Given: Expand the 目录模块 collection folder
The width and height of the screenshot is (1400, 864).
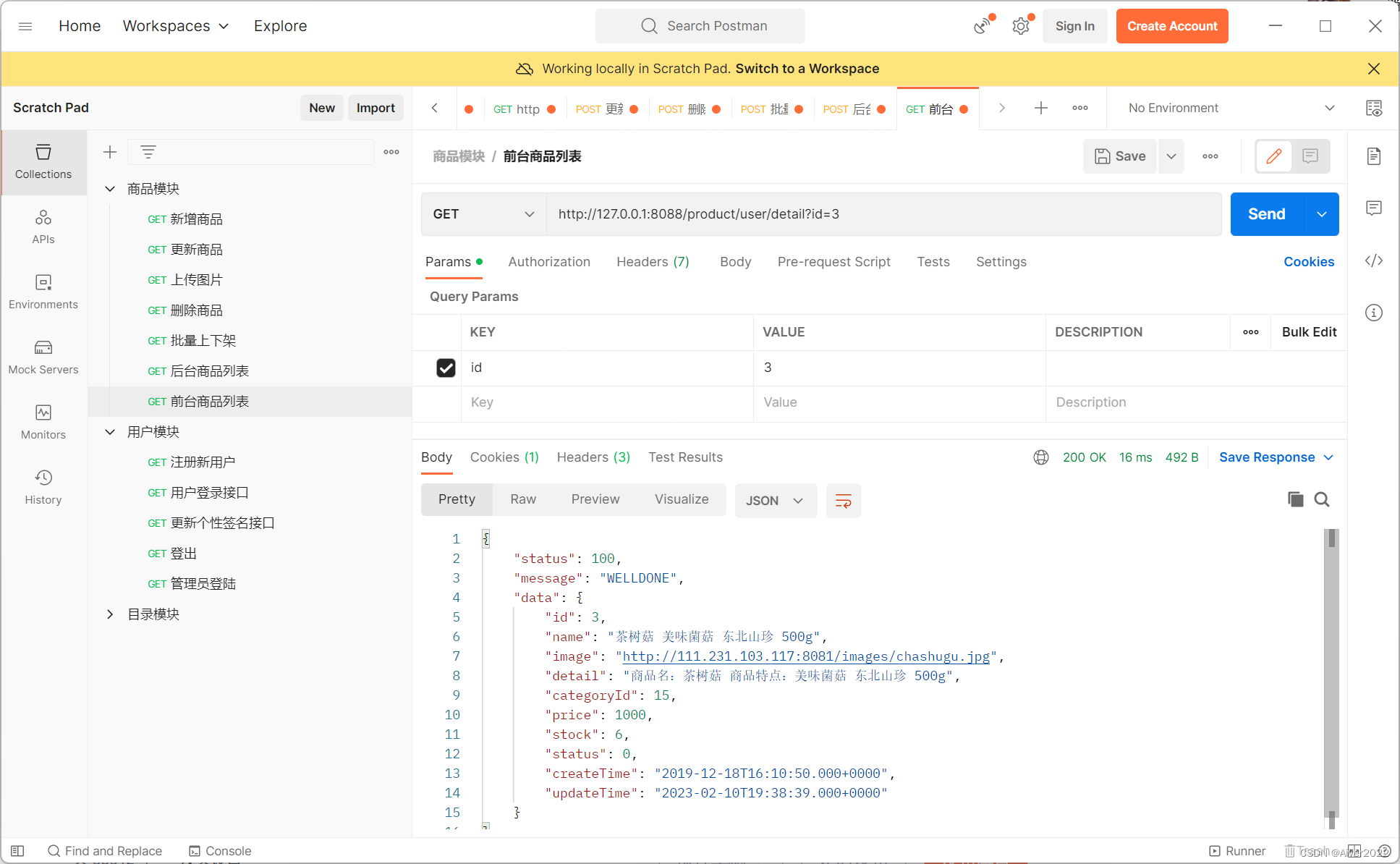Looking at the screenshot, I should click(x=110, y=614).
